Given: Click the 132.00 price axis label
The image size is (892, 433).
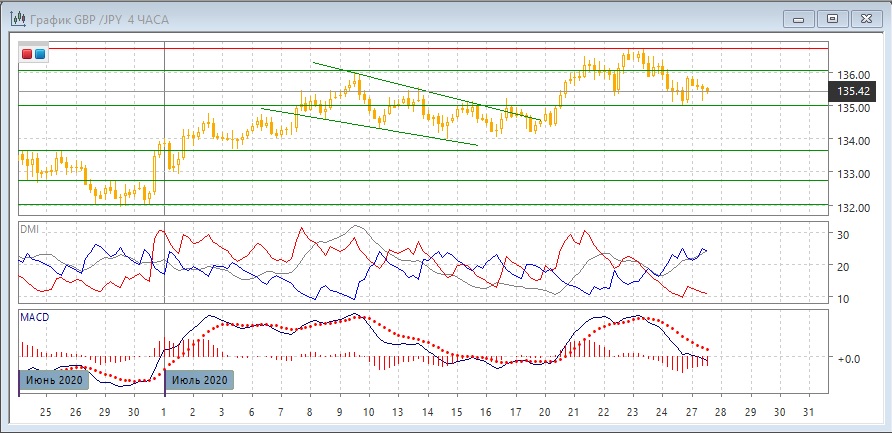Looking at the screenshot, I should pos(851,208).
